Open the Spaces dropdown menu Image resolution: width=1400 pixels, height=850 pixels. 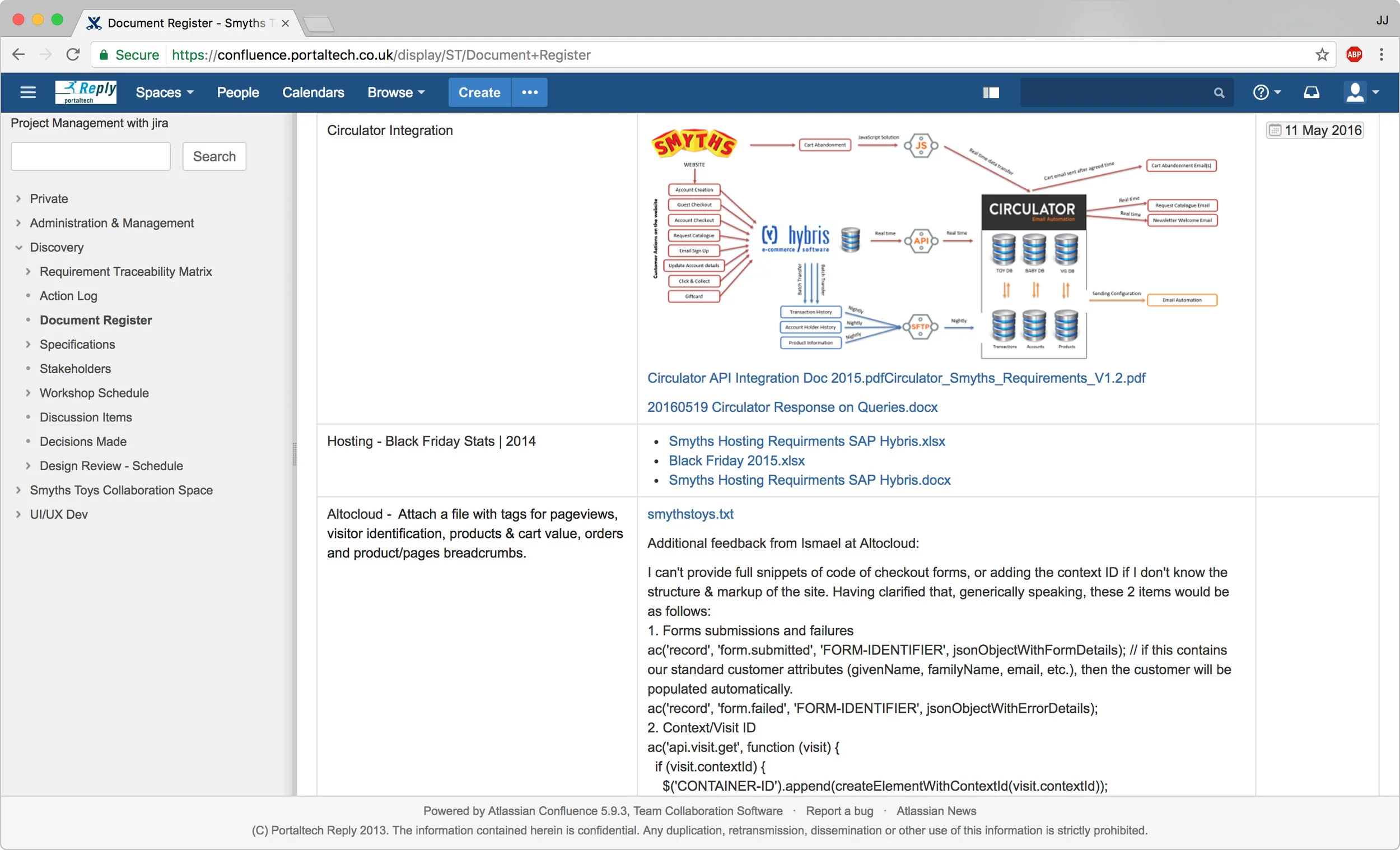click(x=165, y=92)
